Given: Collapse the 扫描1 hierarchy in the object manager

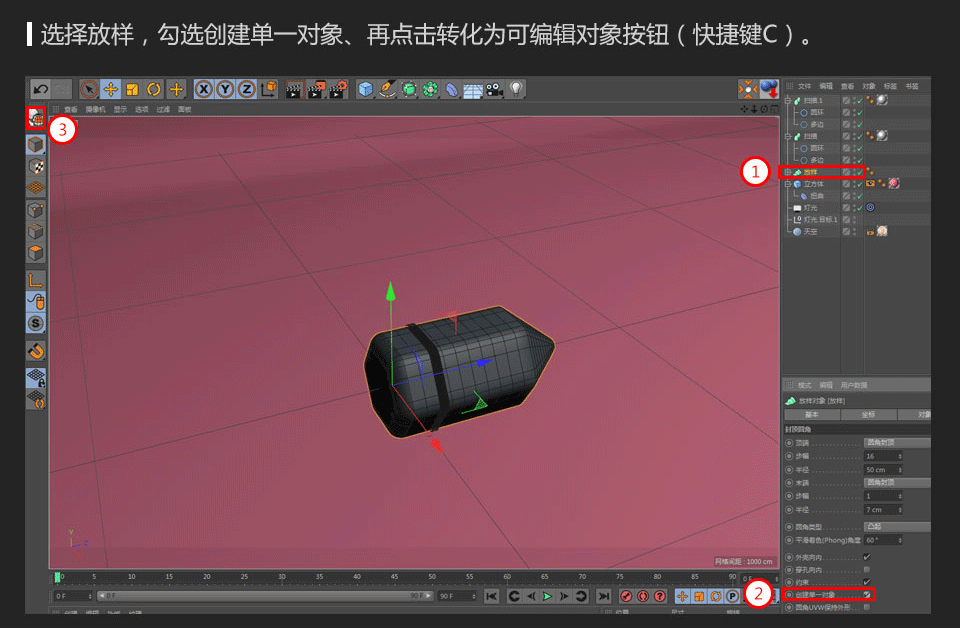Looking at the screenshot, I should (787, 100).
